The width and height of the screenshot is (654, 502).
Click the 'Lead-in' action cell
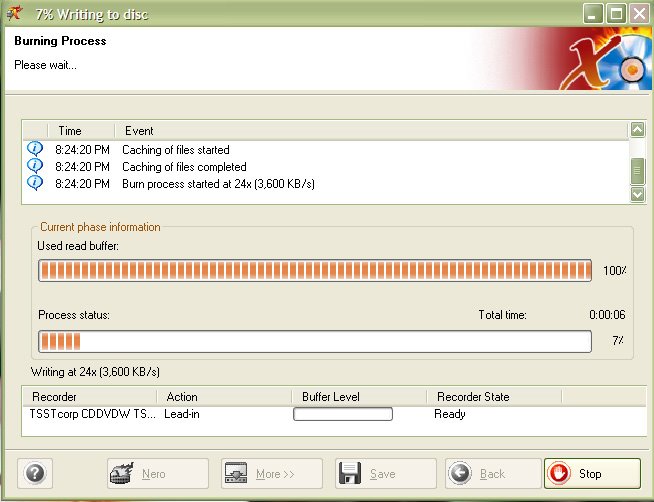point(182,414)
